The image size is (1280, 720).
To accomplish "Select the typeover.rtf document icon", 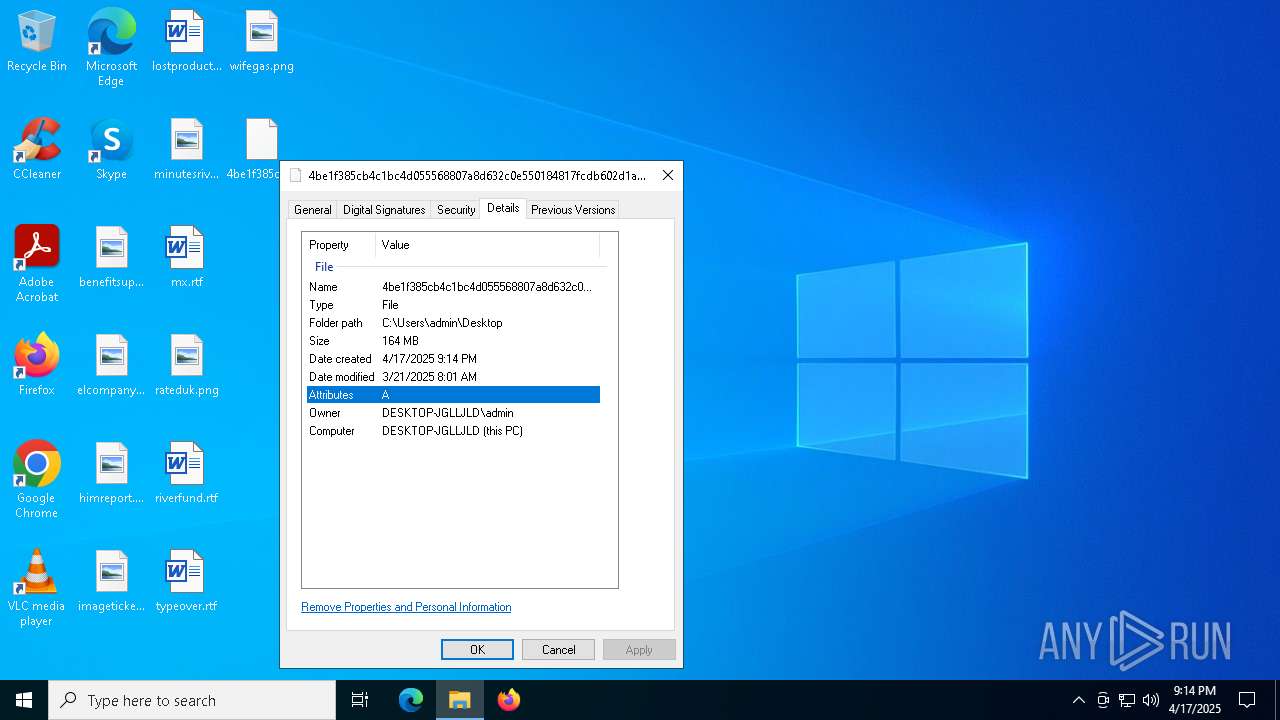I will (186, 581).
